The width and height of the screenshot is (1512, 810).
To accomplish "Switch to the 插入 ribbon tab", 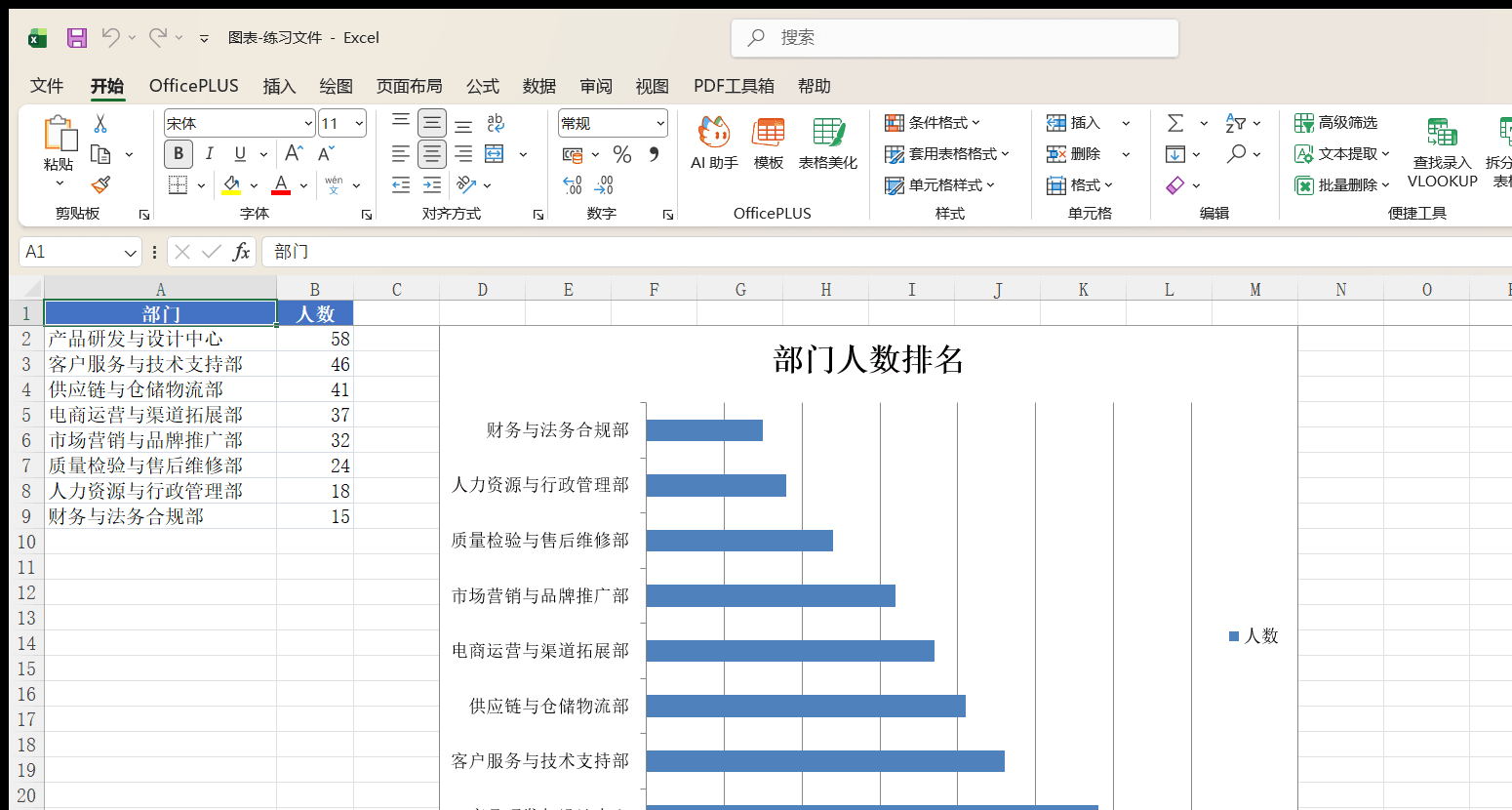I will (279, 86).
